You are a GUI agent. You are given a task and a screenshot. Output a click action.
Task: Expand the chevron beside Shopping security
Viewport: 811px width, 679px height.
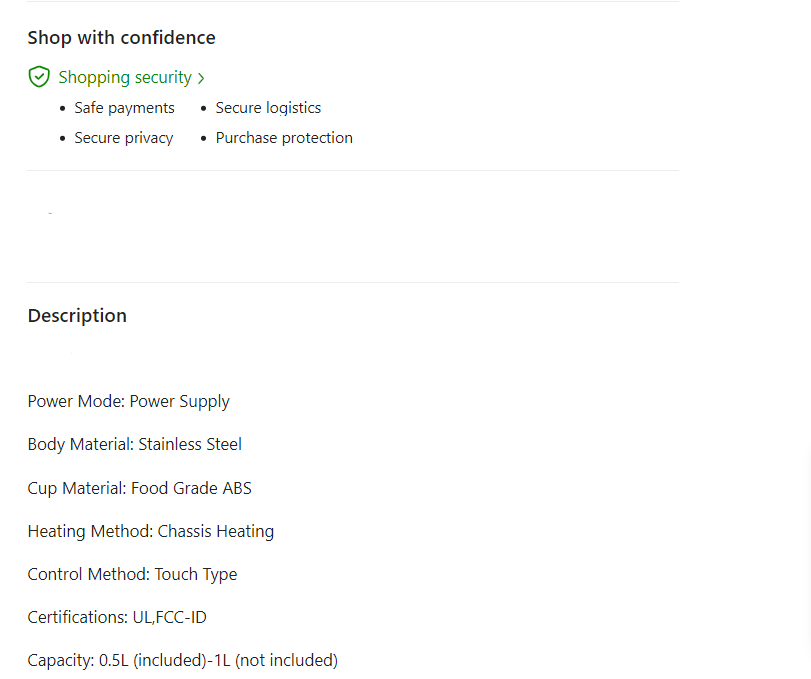[201, 78]
